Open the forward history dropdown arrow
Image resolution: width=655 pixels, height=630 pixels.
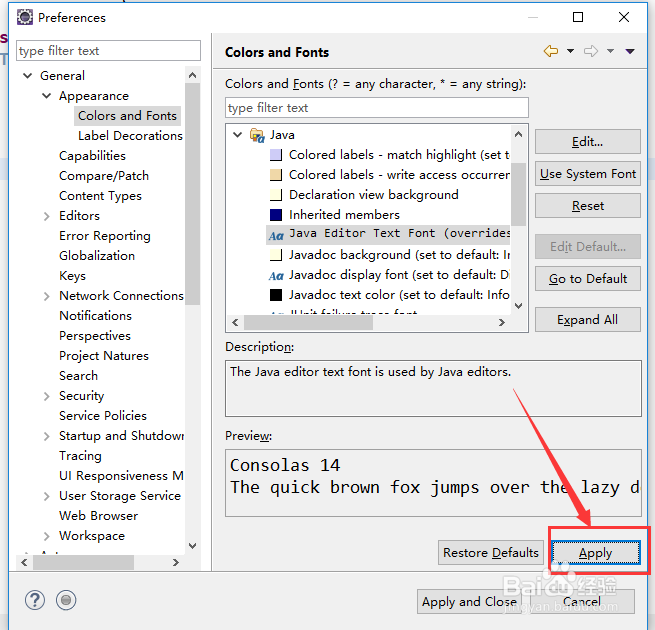(x=610, y=51)
